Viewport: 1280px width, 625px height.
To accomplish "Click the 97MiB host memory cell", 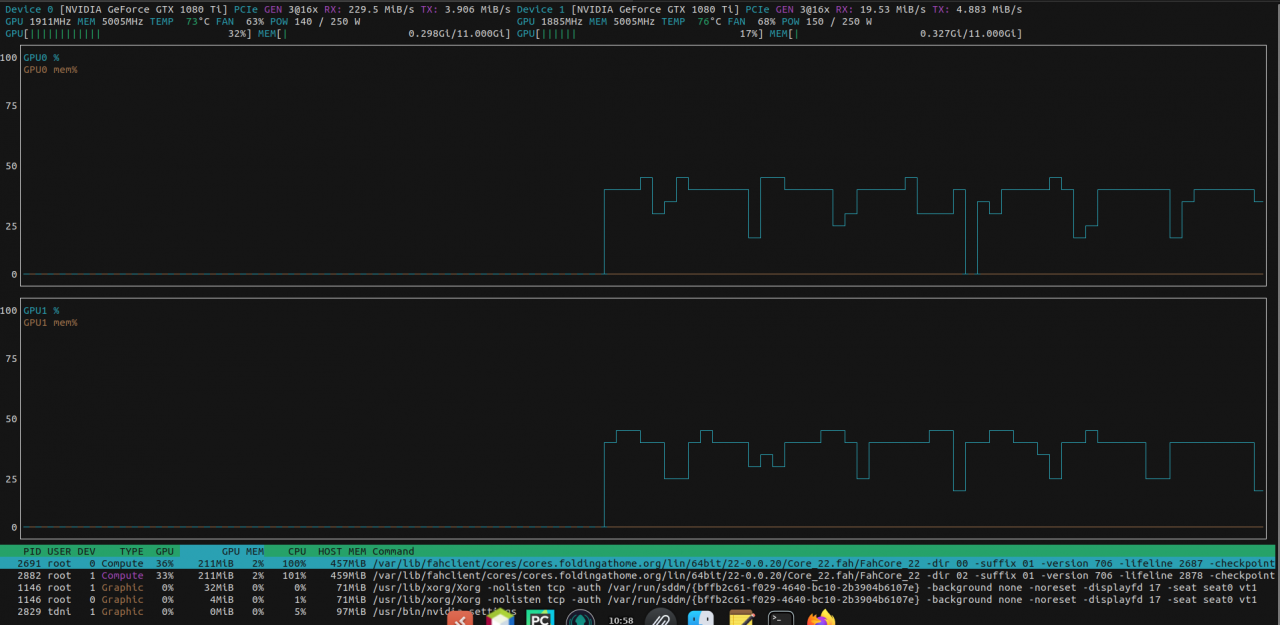I will coord(351,611).
